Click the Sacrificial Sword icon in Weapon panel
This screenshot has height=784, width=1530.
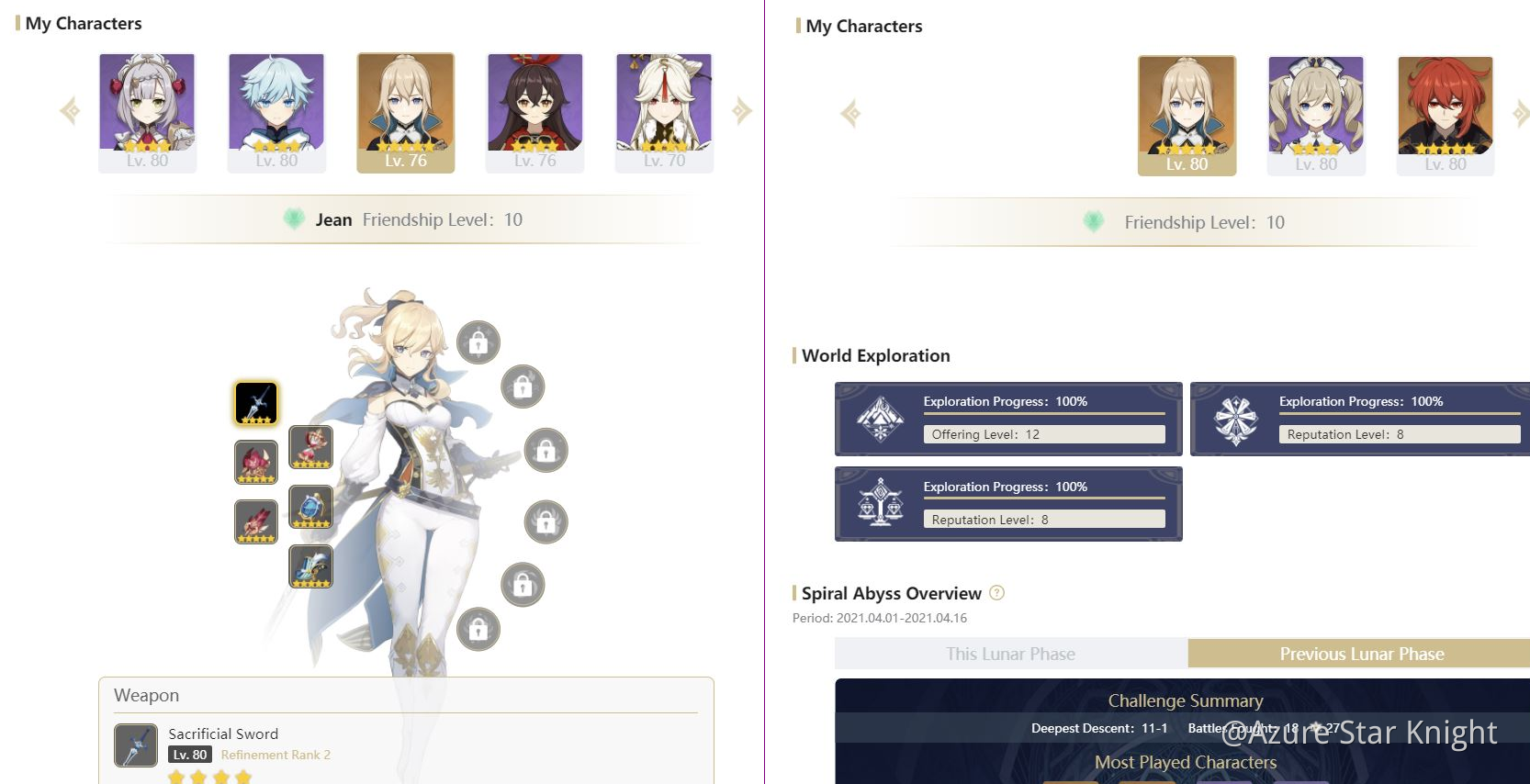136,745
